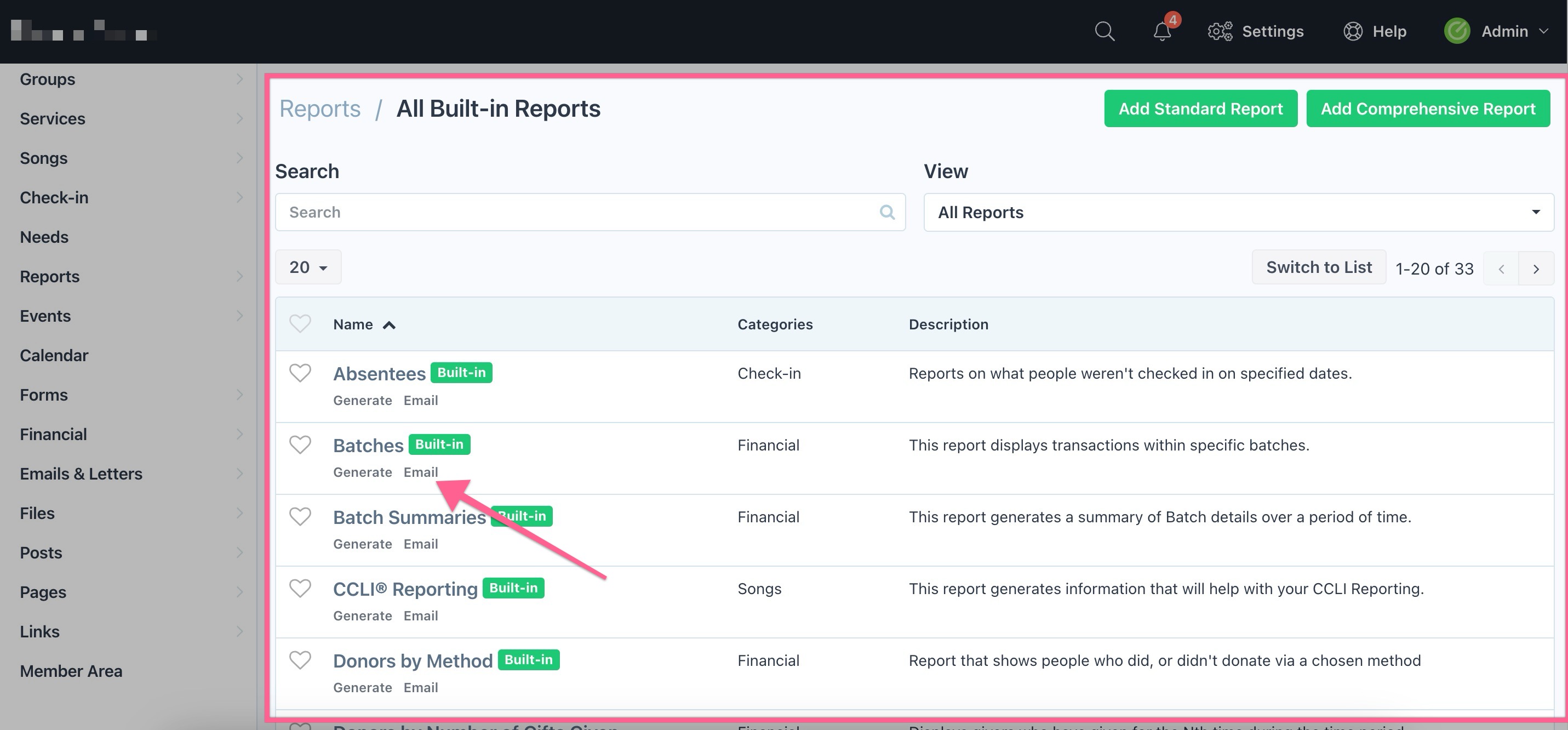Open the CCLI Reporting link

405,589
